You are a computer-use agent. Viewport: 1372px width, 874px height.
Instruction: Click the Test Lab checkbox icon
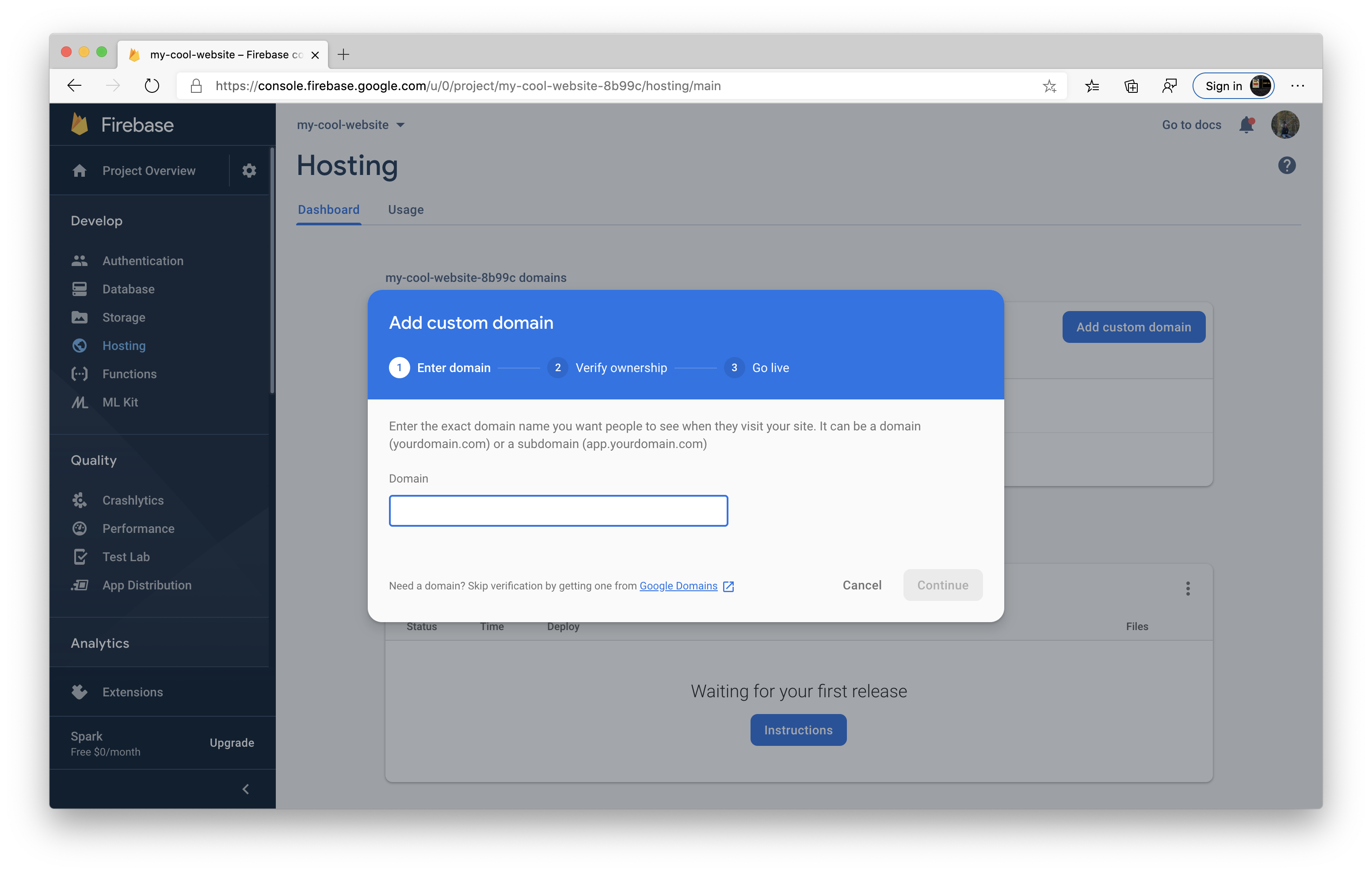point(80,557)
